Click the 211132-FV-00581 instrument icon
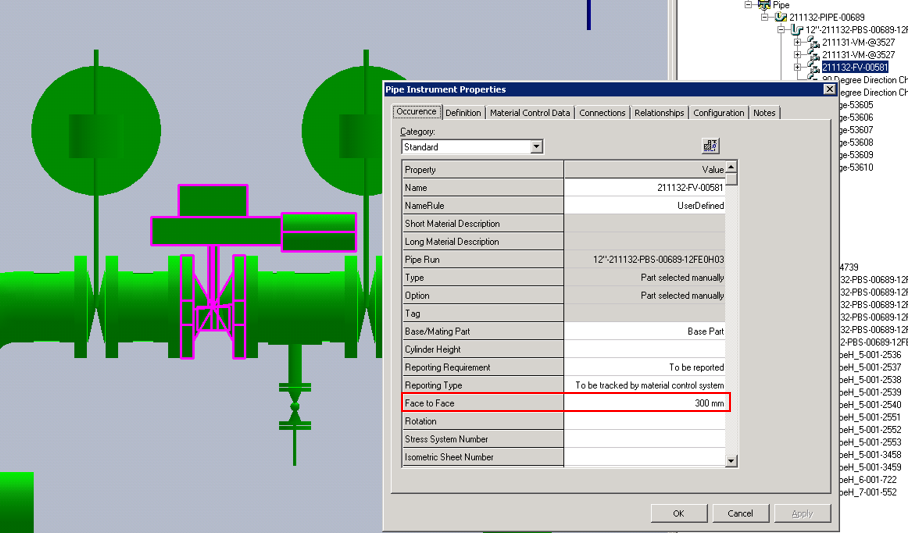 point(813,67)
